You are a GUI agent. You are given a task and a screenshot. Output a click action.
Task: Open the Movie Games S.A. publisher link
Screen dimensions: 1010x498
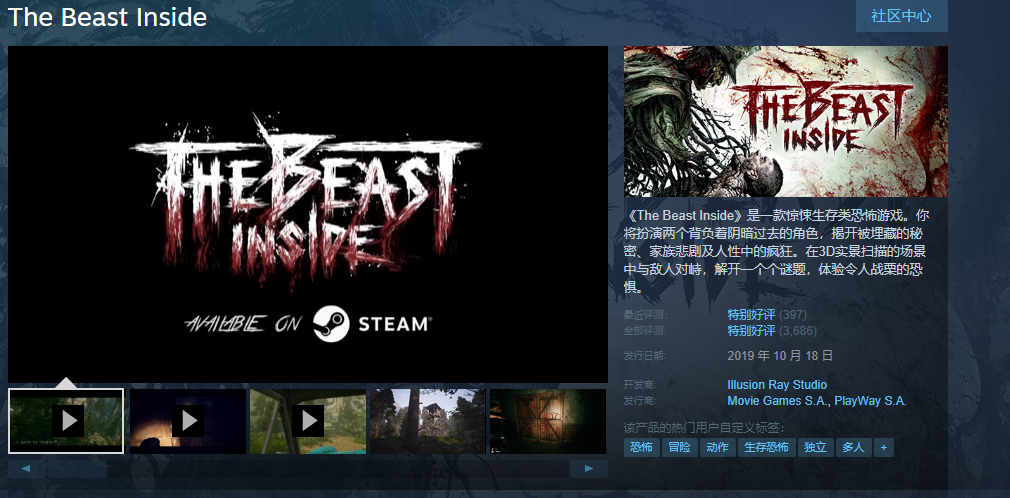click(x=778, y=401)
